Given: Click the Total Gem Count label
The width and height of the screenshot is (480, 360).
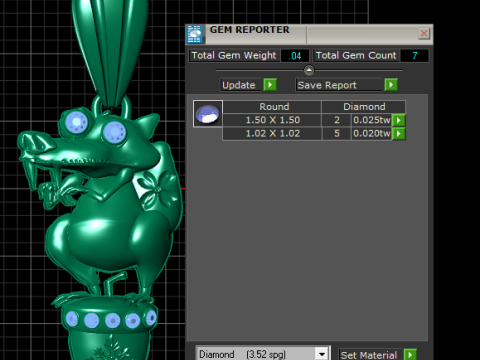Looking at the screenshot, I should (x=356, y=56).
